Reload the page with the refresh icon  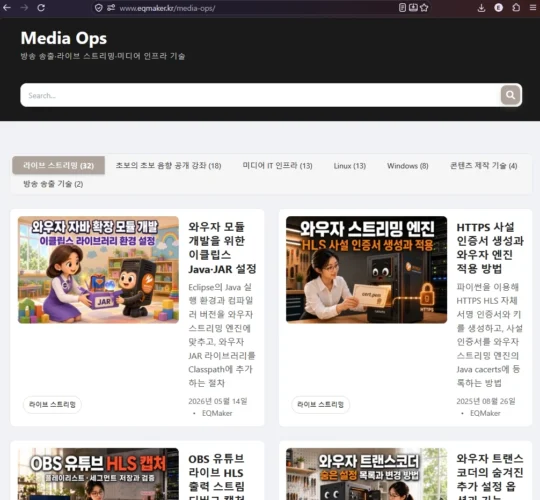[41, 8]
